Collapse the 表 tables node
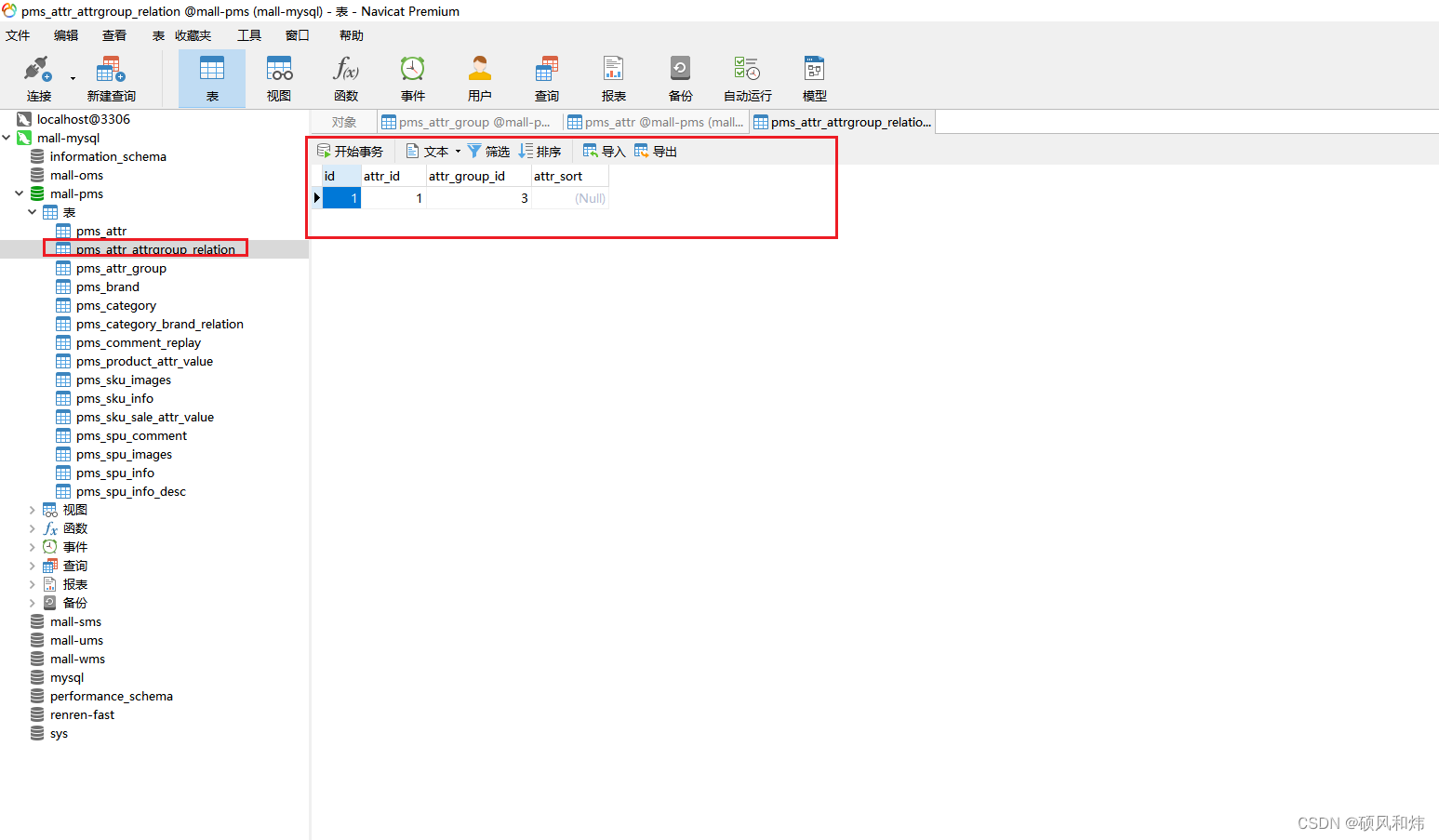The height and width of the screenshot is (840, 1439). coord(33,212)
